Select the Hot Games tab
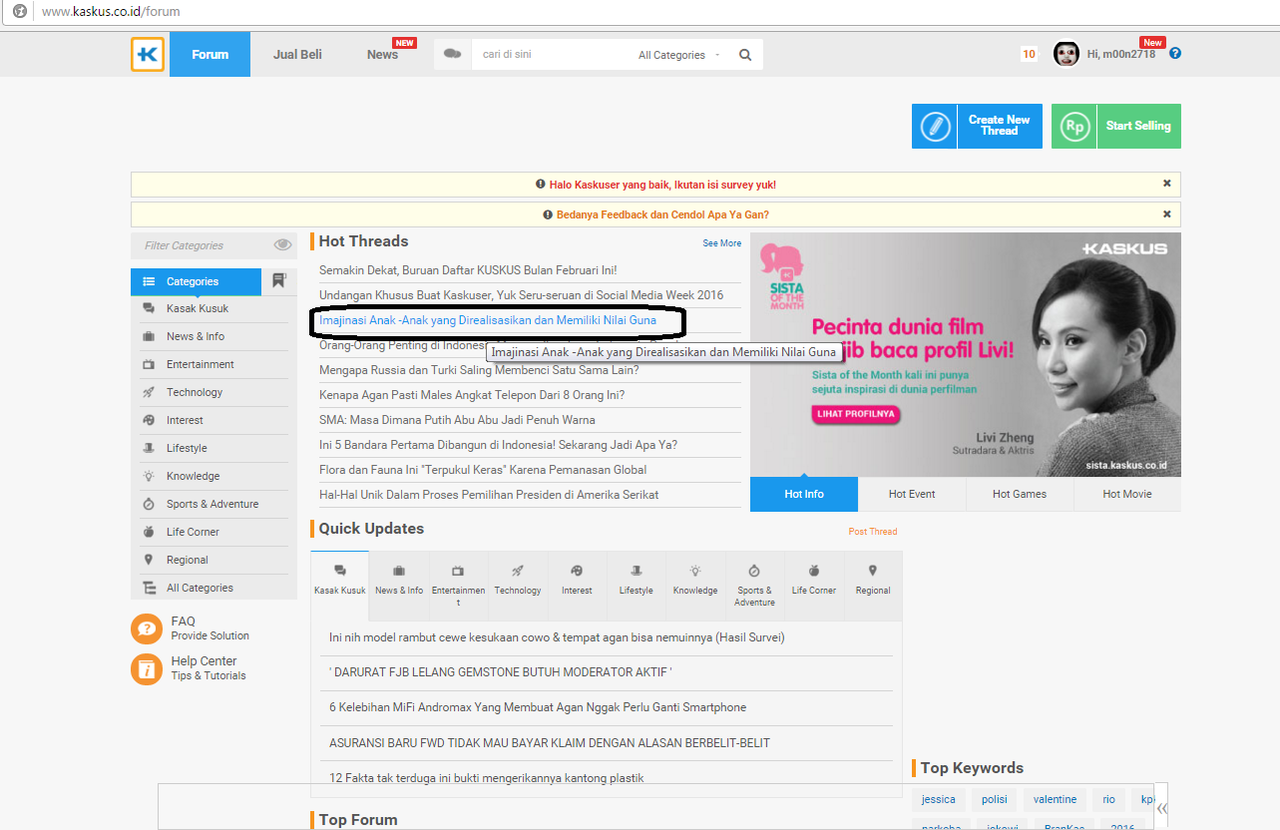The width and height of the screenshot is (1280, 830). click(x=1019, y=494)
